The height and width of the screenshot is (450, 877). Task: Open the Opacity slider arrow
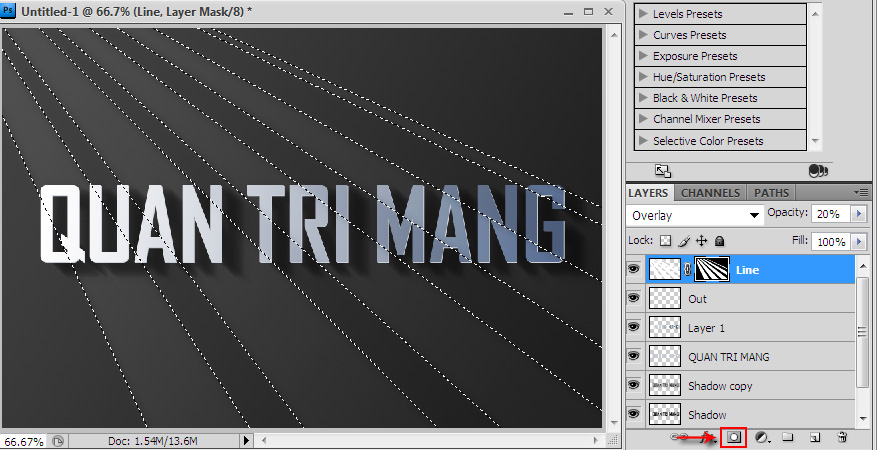(x=857, y=214)
